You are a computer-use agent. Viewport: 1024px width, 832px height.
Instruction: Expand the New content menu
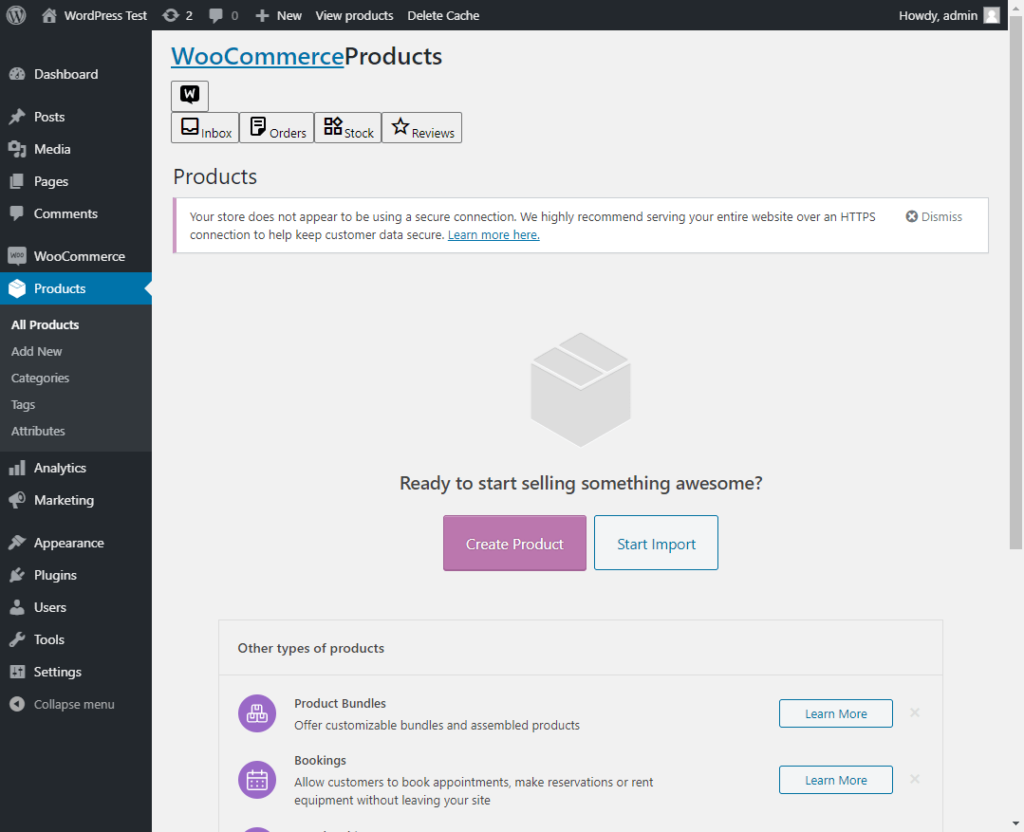278,15
